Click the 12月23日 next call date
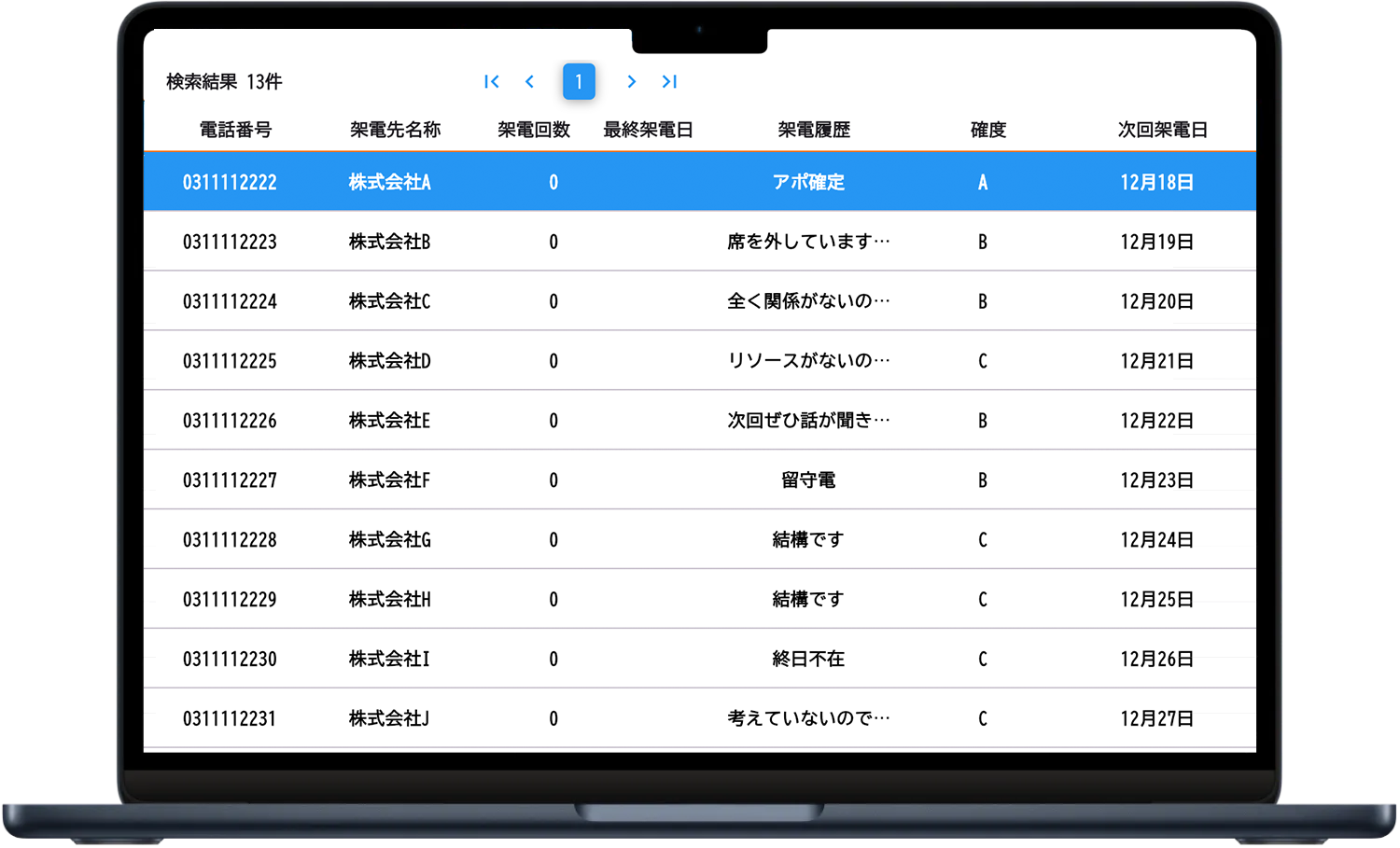The image size is (1400, 848). point(1157,481)
